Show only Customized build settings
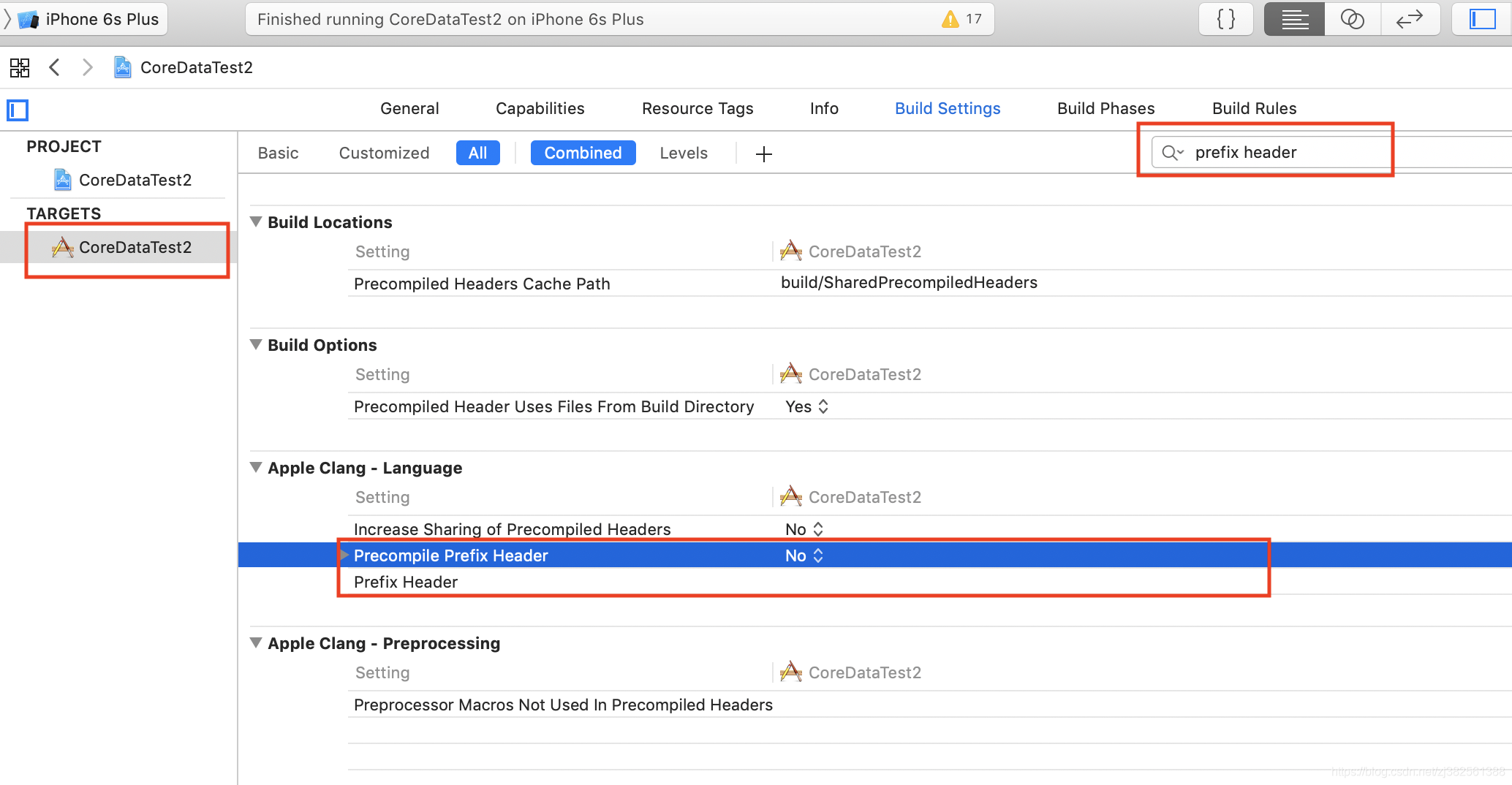 pyautogui.click(x=384, y=153)
